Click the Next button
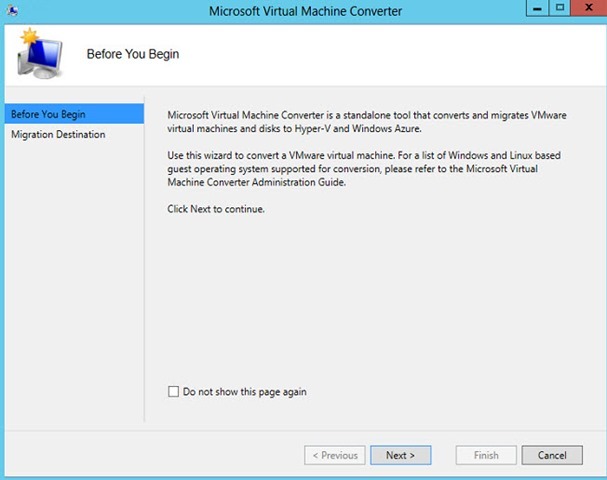Viewport: 607px width, 480px height. tap(400, 455)
